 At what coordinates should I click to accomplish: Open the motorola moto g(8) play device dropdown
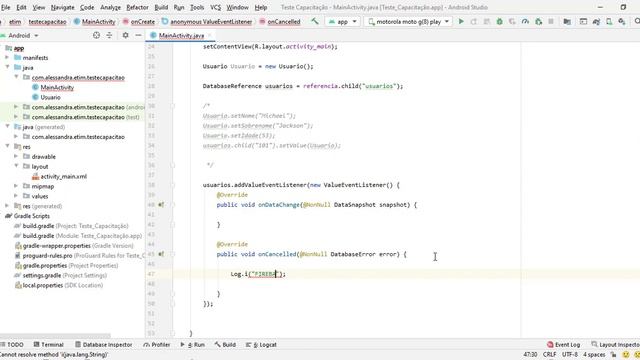click(x=408, y=22)
